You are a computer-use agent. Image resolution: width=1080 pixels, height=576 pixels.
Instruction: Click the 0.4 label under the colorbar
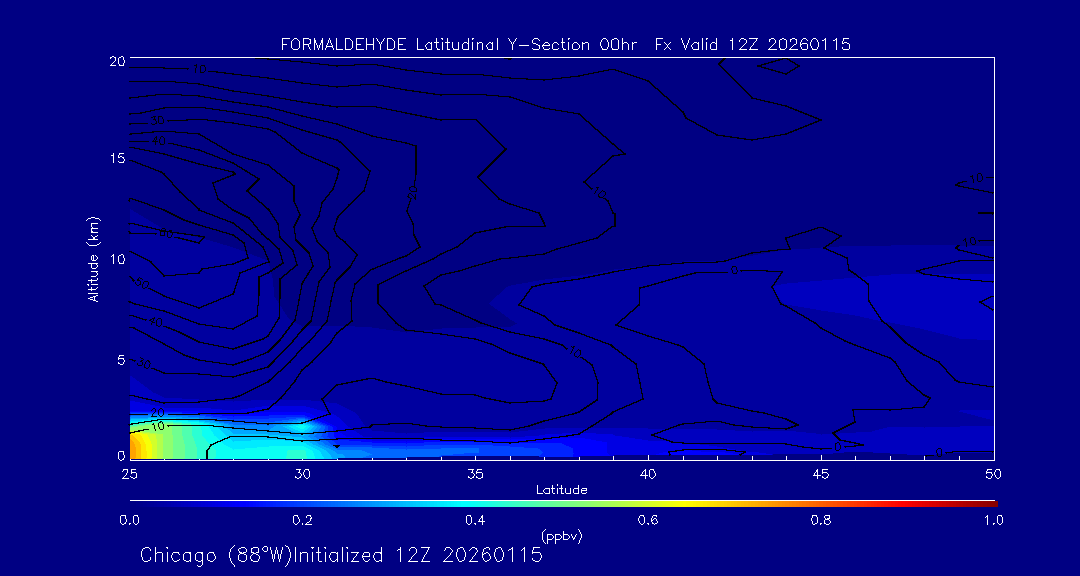tap(475, 520)
